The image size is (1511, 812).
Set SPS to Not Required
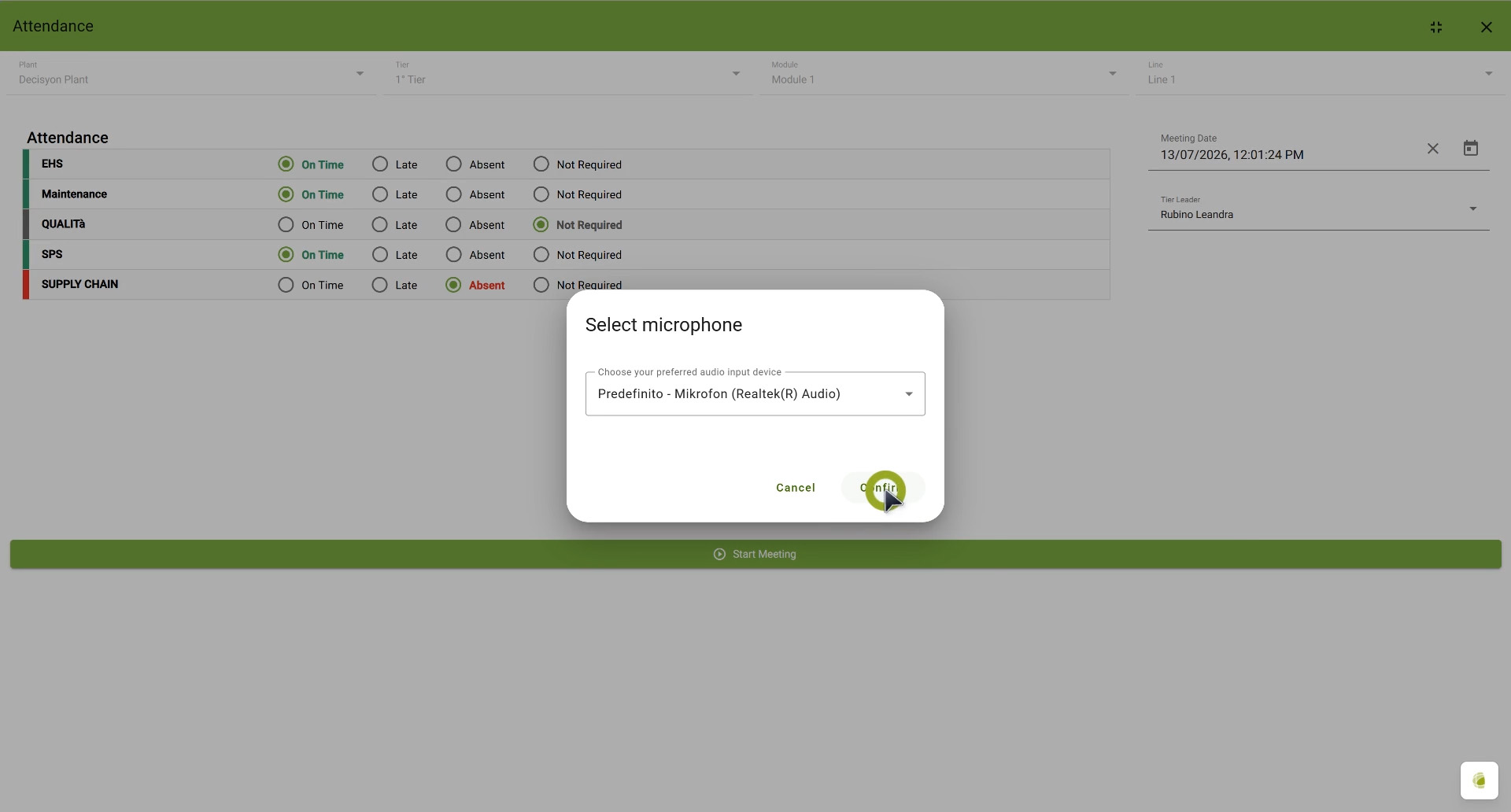[541, 254]
